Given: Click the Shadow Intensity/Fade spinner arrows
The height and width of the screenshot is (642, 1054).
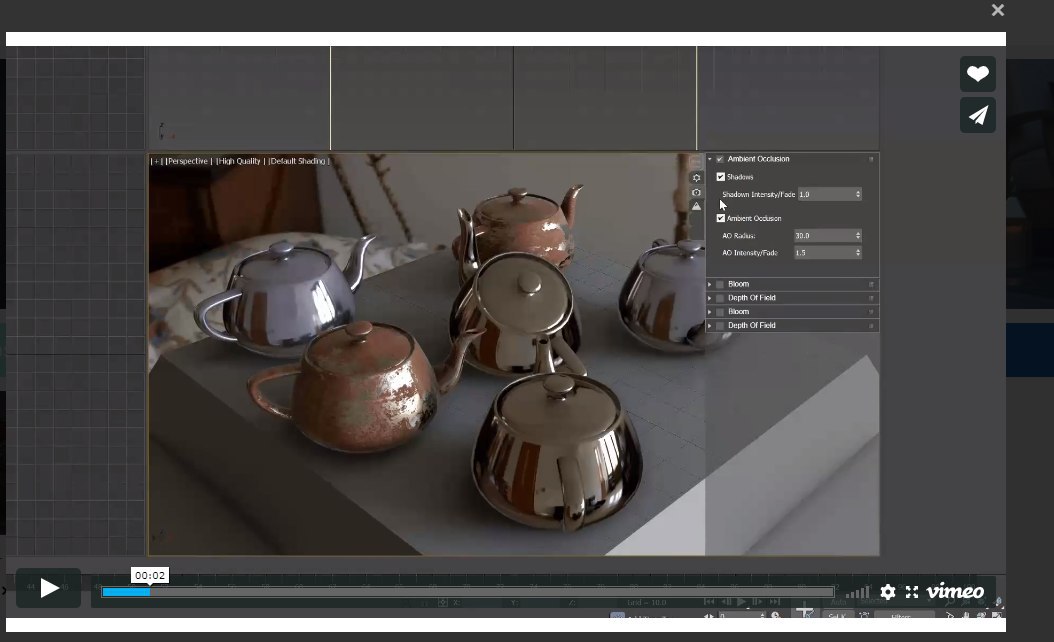Looking at the screenshot, I should point(858,194).
